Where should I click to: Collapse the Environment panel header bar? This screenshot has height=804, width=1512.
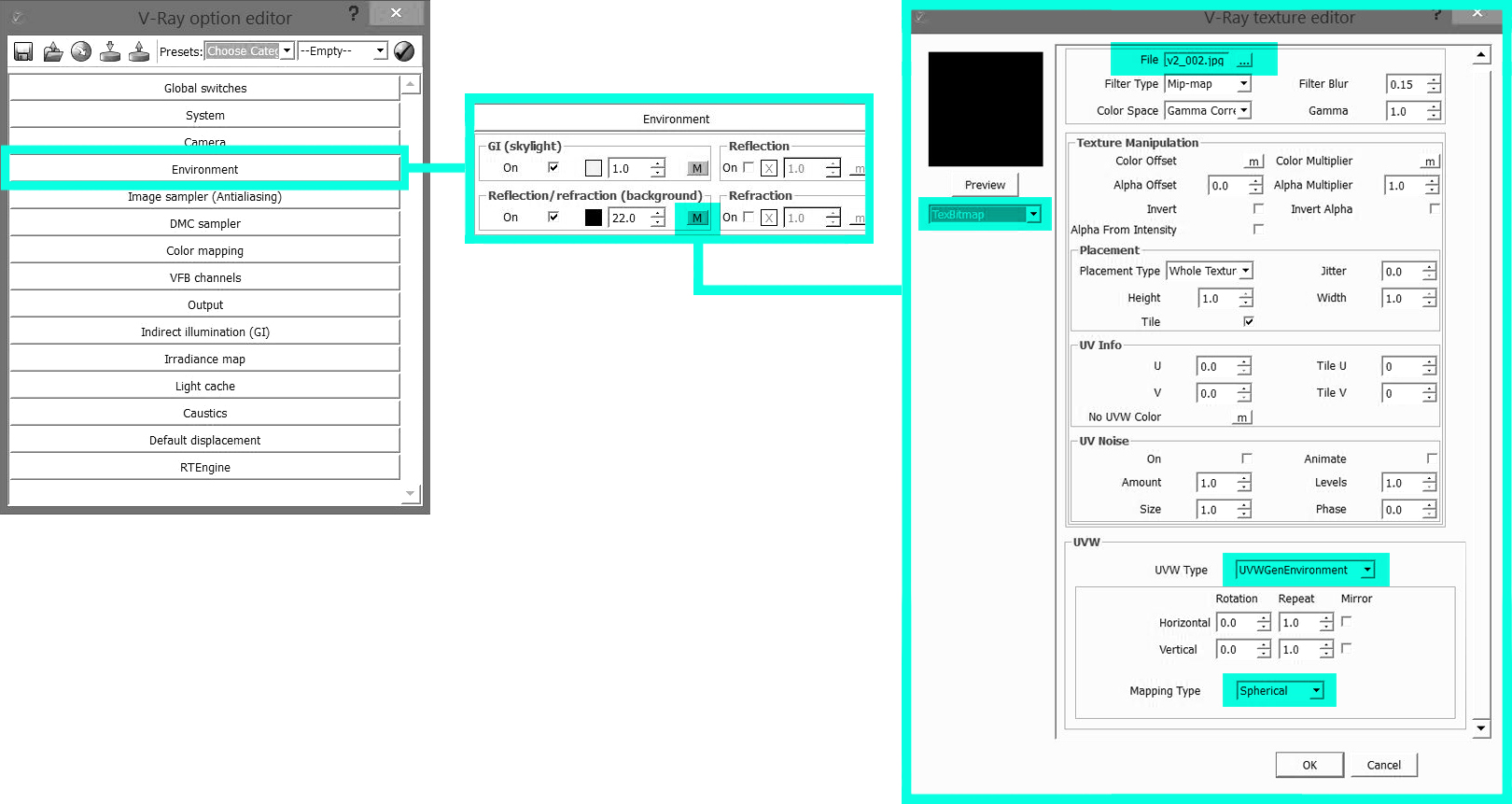(670, 120)
